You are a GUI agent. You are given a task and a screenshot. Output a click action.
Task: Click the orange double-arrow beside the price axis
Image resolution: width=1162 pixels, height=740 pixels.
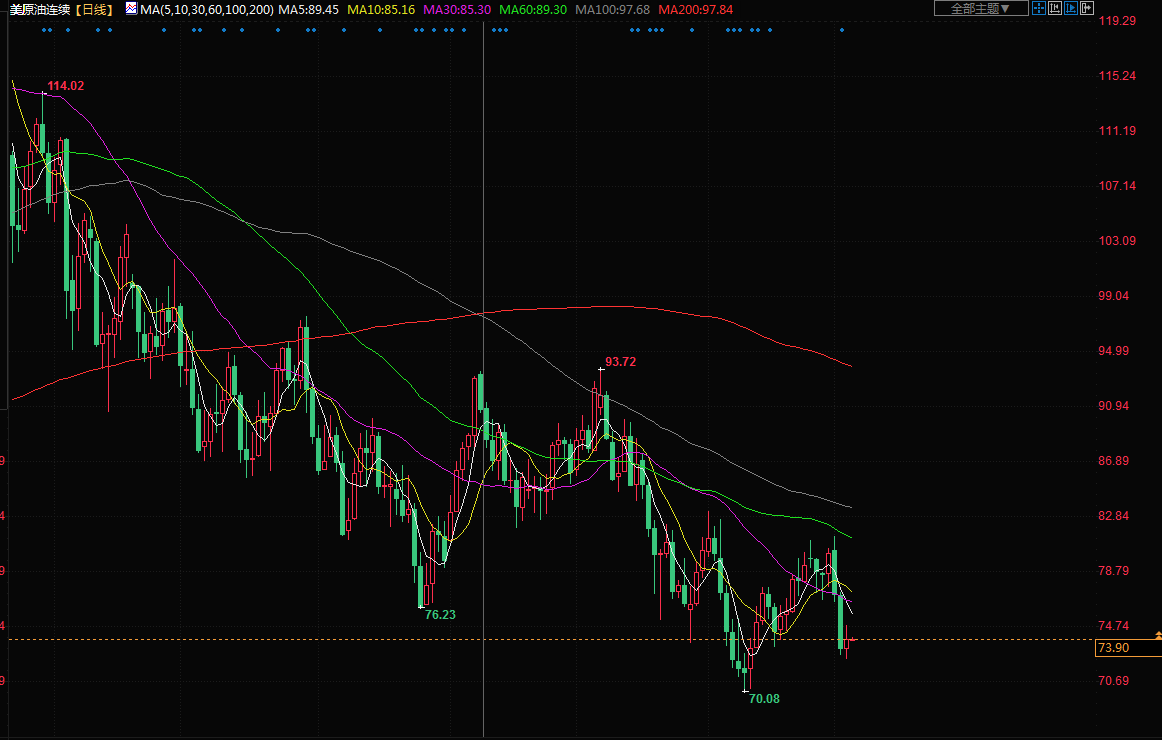1158,636
